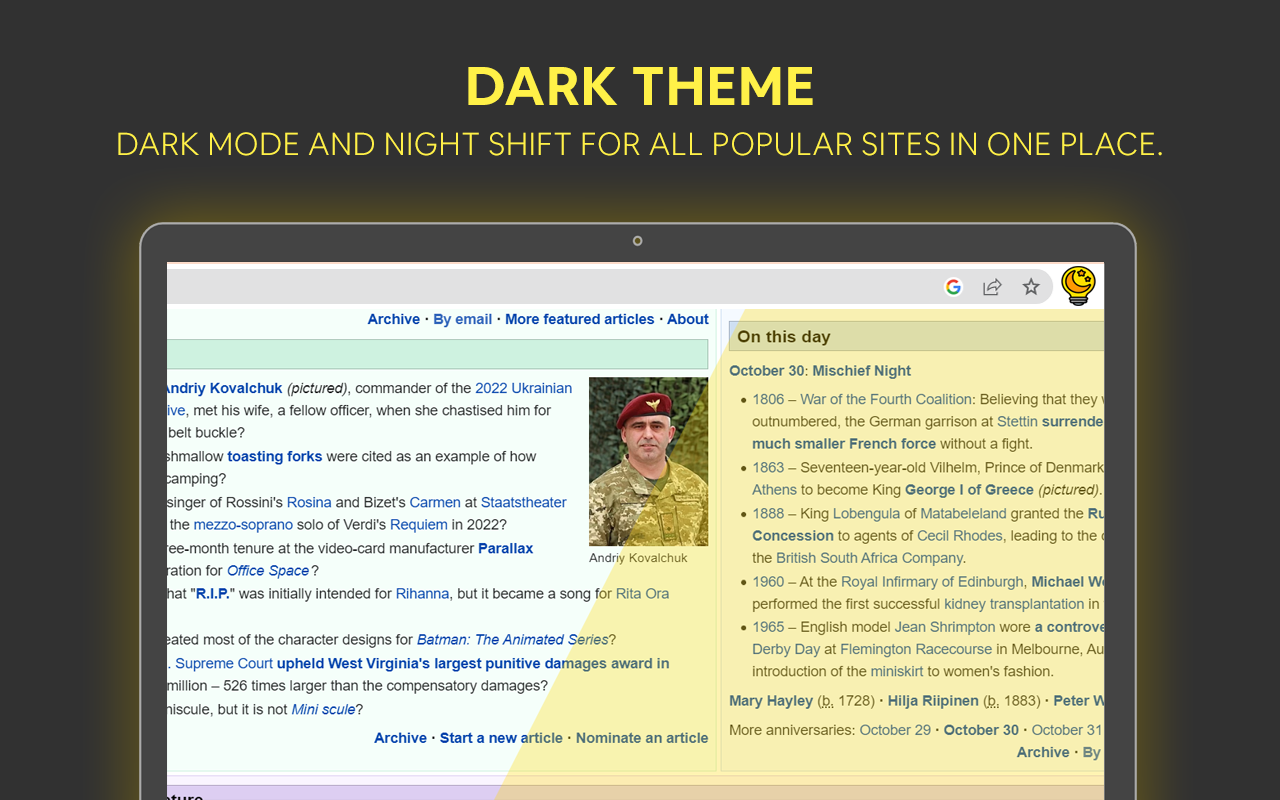Image resolution: width=1280 pixels, height=800 pixels.
Task: Open Royal Infirmary of Edinburgh link
Action: (x=932, y=582)
